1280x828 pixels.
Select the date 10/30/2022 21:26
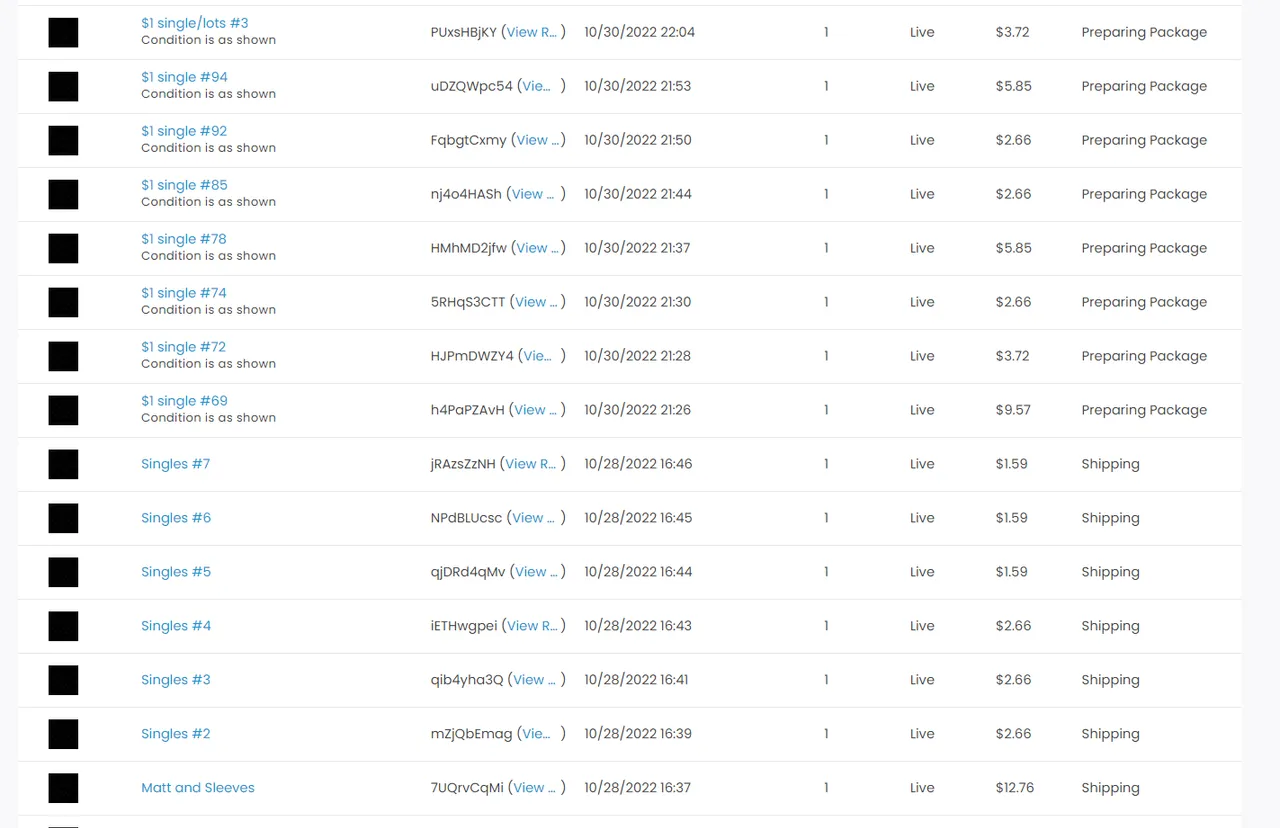tap(638, 410)
